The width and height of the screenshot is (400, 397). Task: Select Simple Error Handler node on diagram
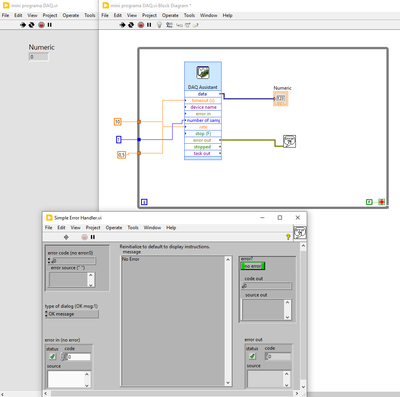(x=289, y=141)
